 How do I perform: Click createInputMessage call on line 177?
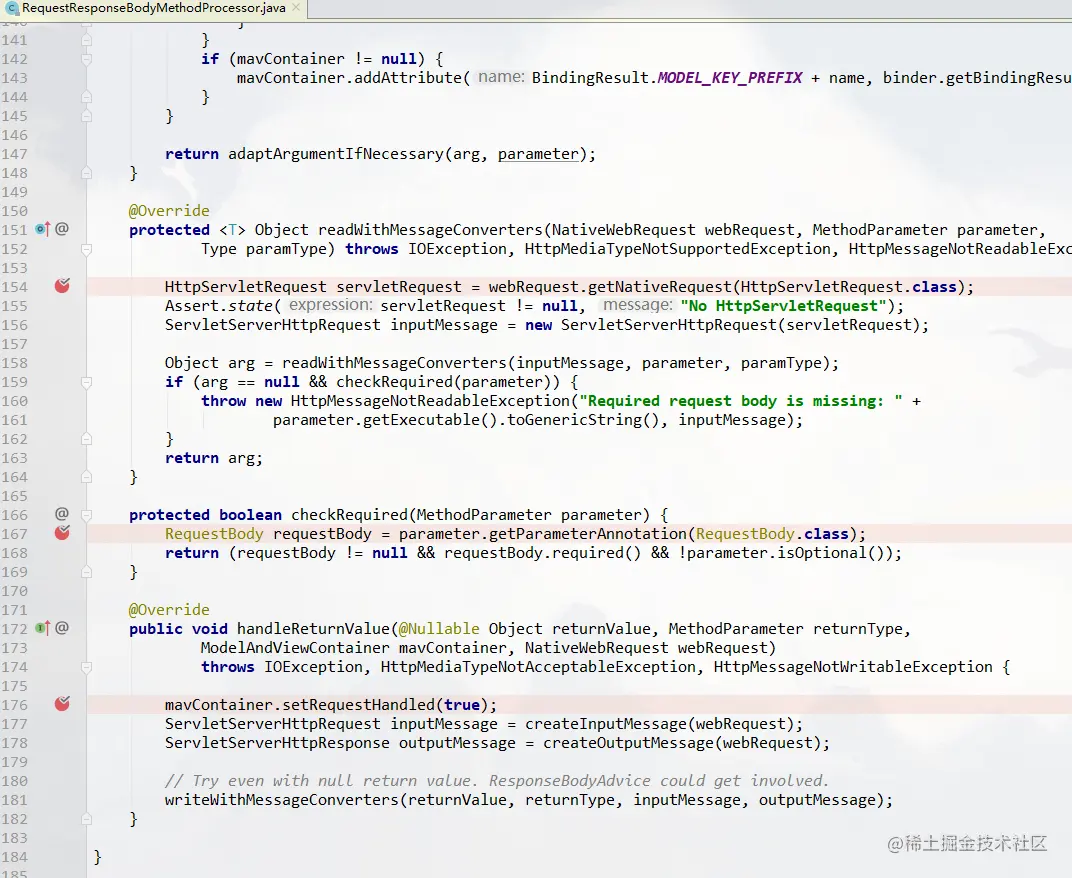point(606,724)
